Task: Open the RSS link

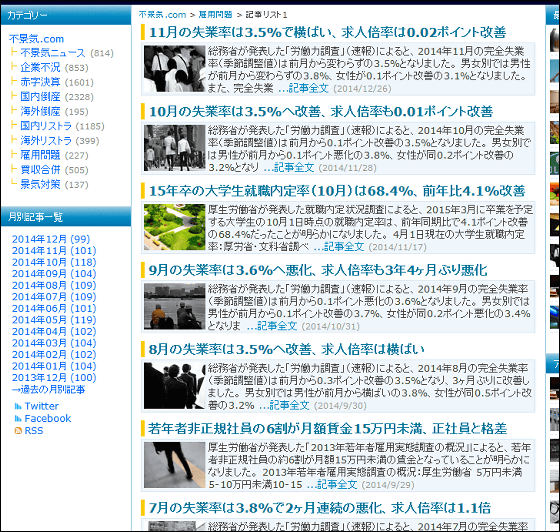Action: coord(34,431)
